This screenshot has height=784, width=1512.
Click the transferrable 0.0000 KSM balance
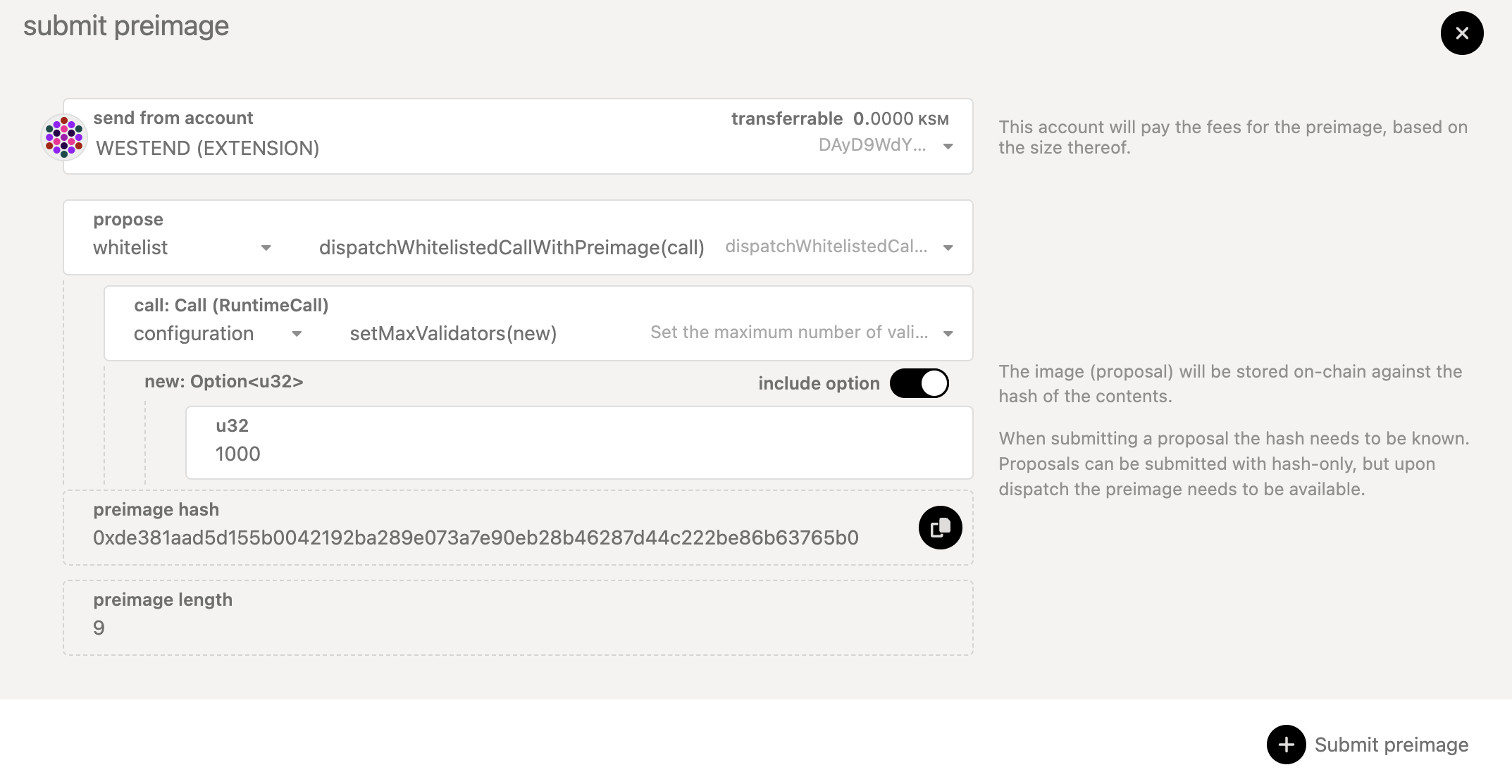(838, 118)
